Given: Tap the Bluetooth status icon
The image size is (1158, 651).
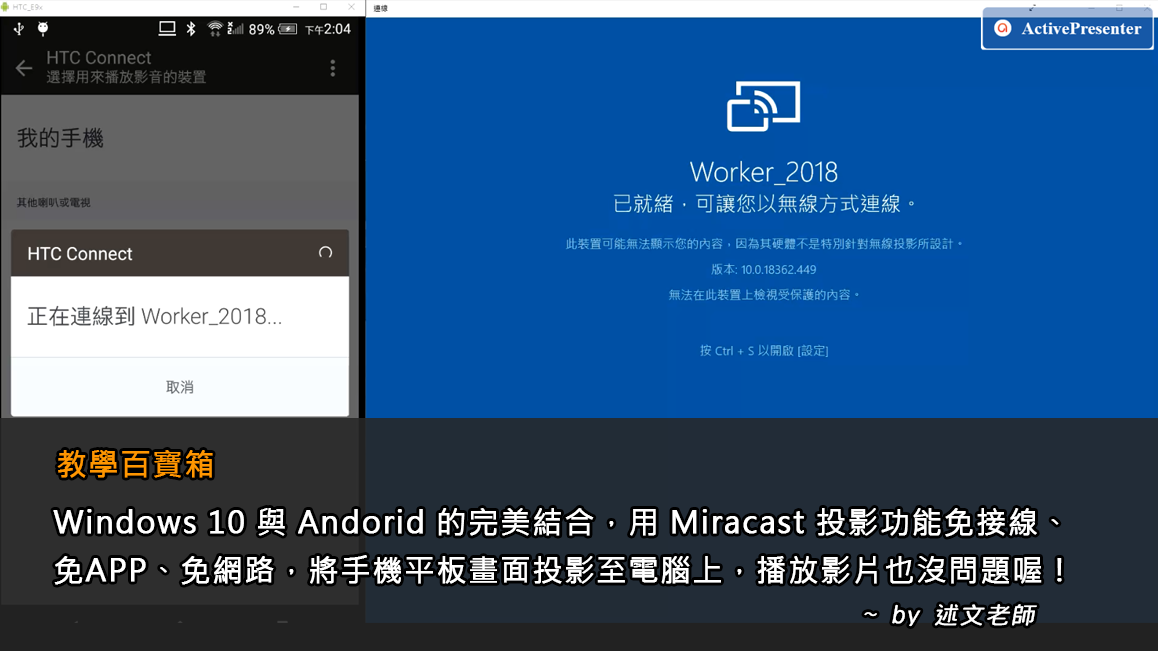Looking at the screenshot, I should coord(191,29).
